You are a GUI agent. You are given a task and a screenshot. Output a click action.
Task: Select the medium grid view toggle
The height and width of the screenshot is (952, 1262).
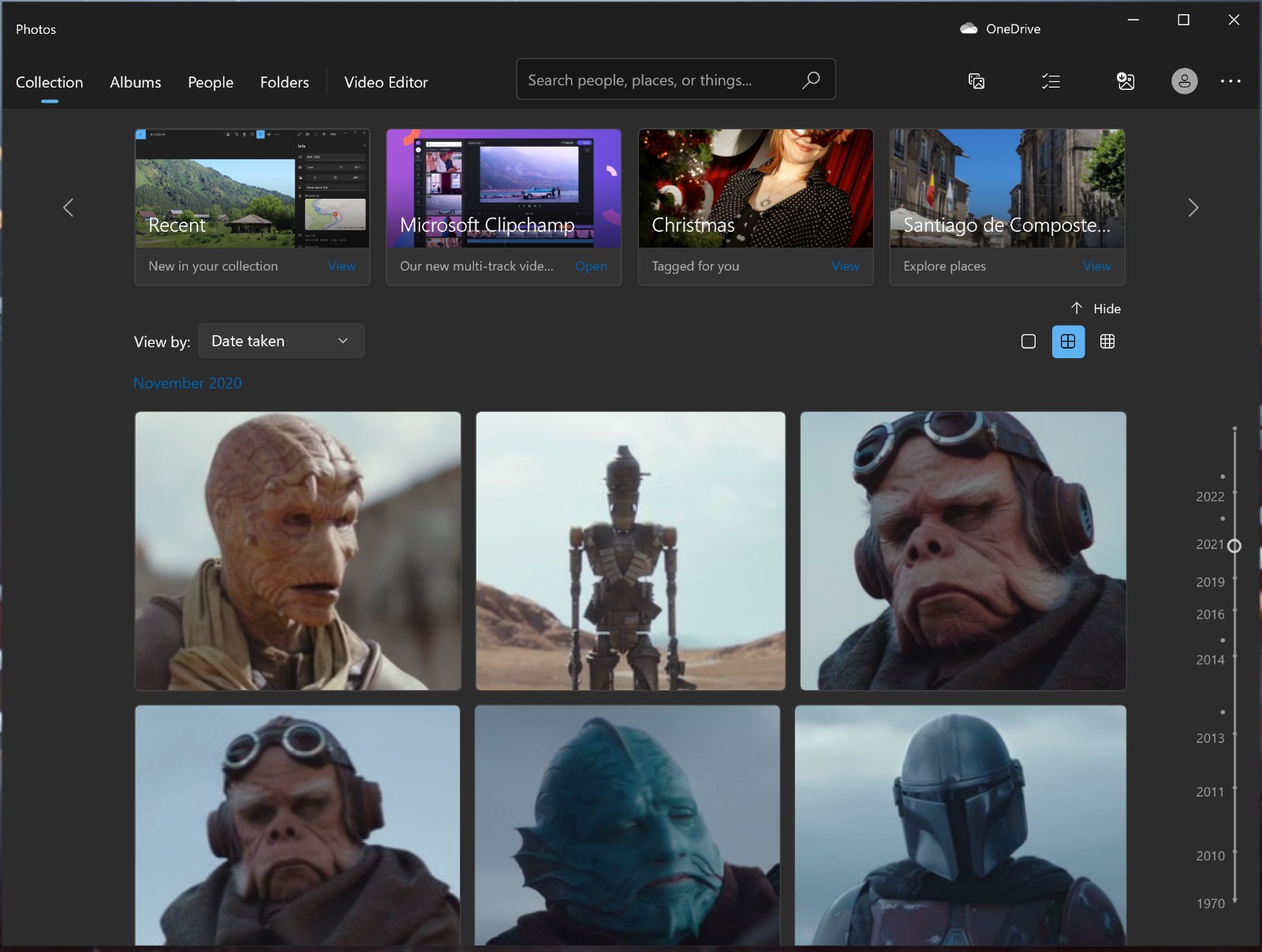point(1068,342)
